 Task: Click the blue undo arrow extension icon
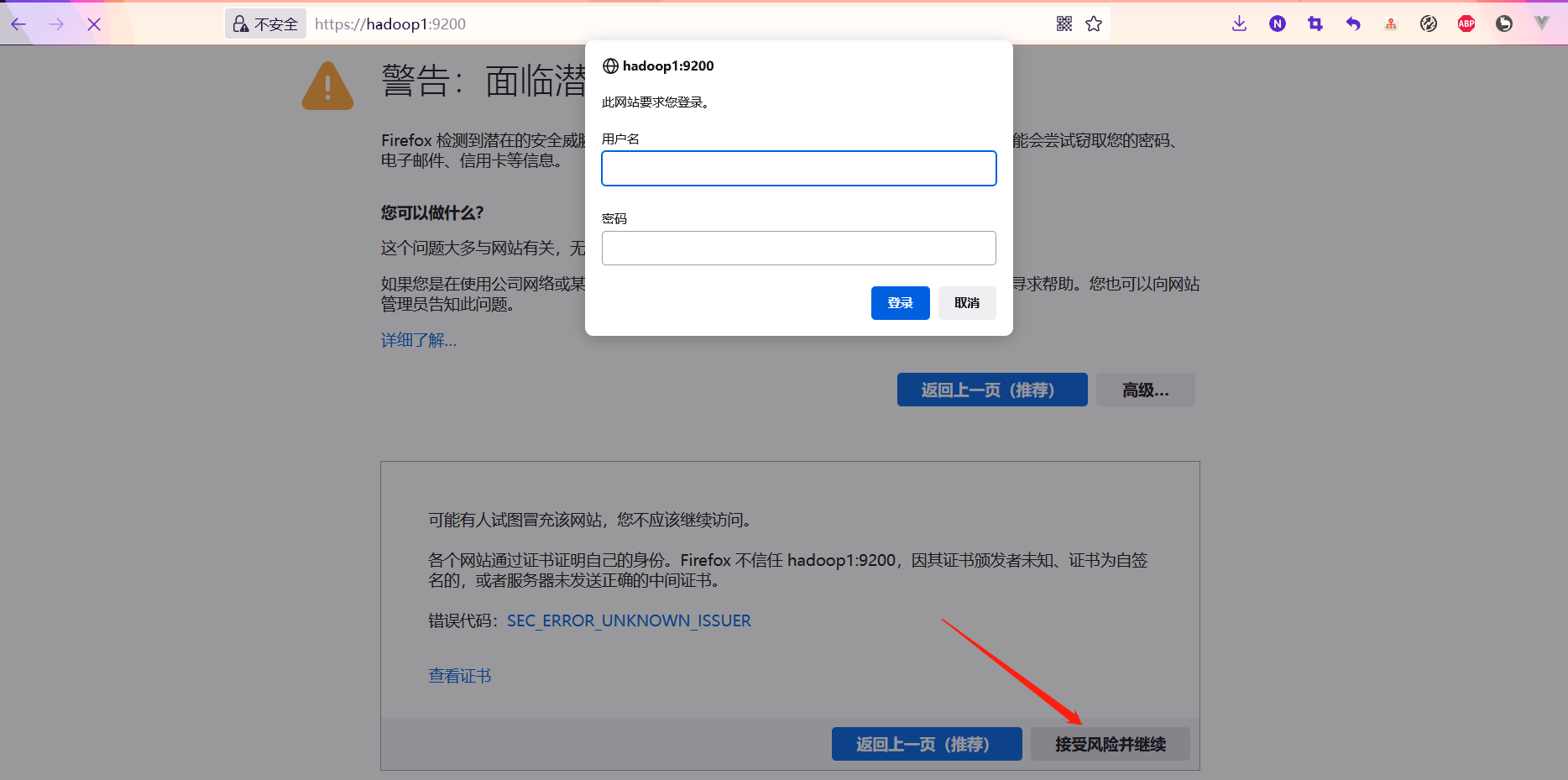tap(1352, 24)
